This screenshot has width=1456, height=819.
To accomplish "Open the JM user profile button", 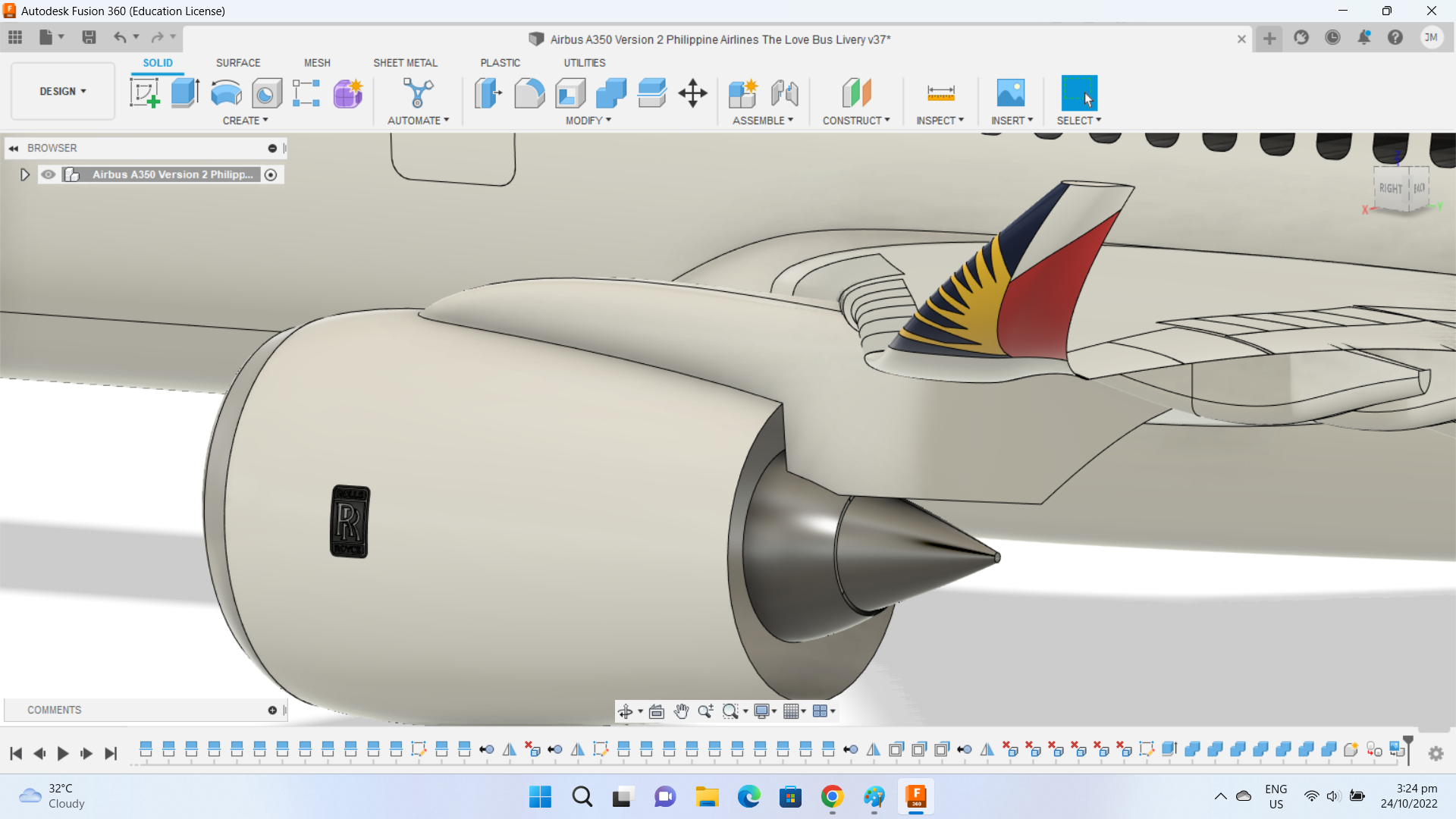I will tap(1431, 38).
